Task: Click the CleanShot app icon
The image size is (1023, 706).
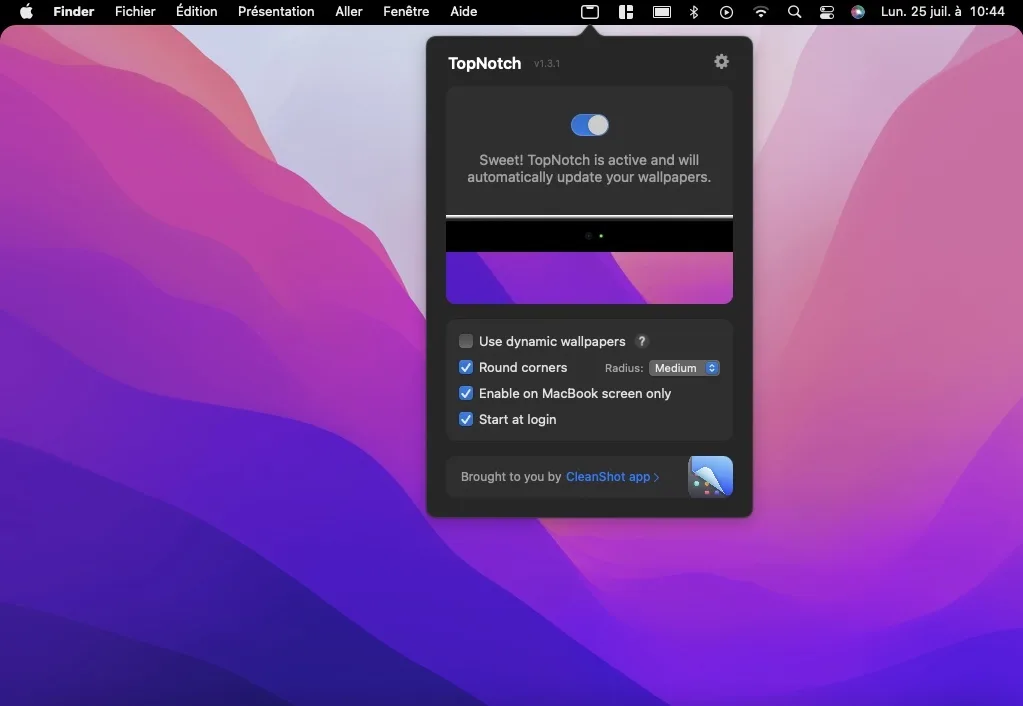Action: [710, 476]
